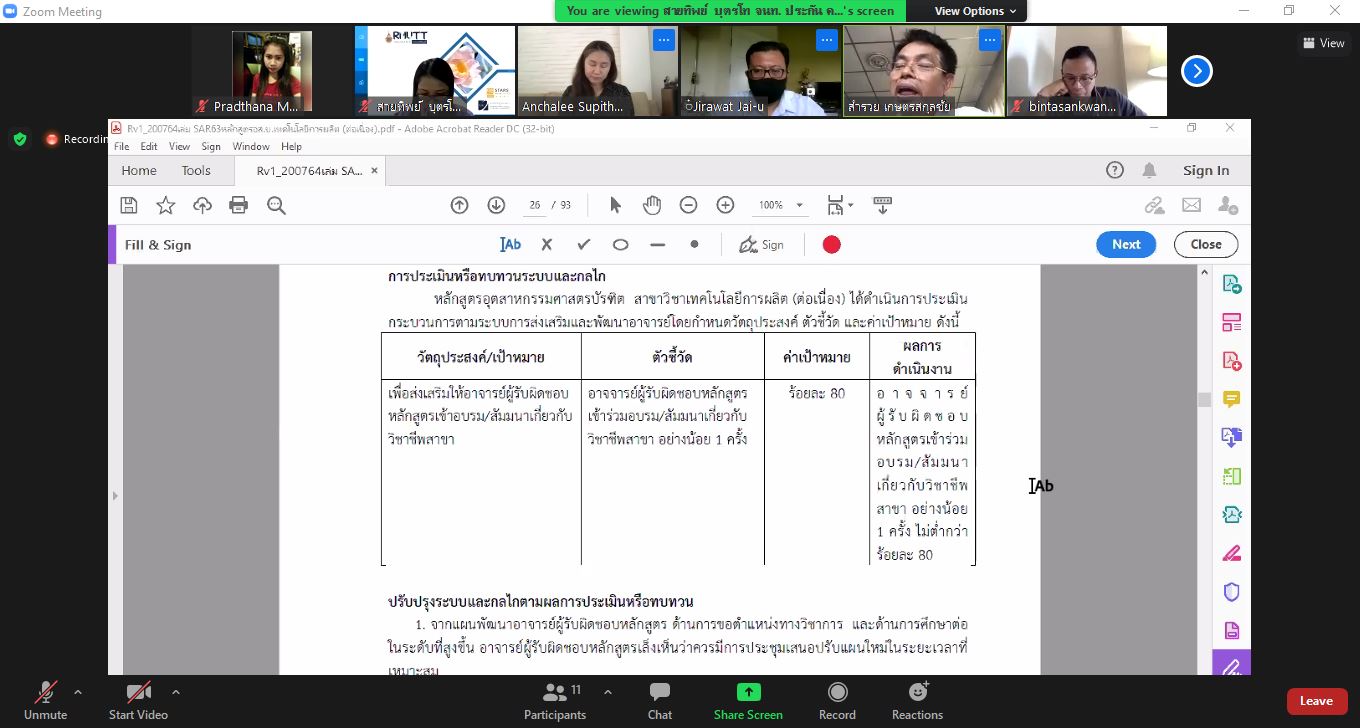The width and height of the screenshot is (1360, 728).
Task: Expand audio options next to Unmute
Action: coord(78,692)
